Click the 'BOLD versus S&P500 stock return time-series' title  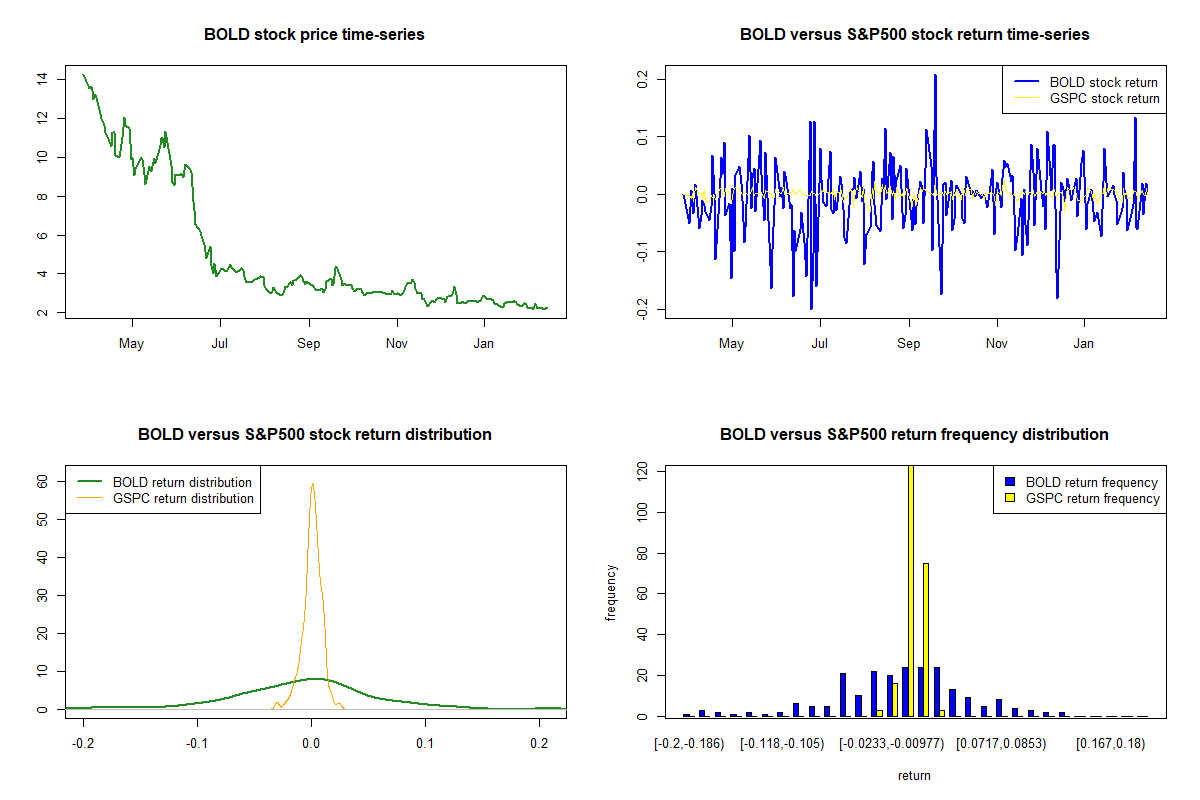click(914, 34)
